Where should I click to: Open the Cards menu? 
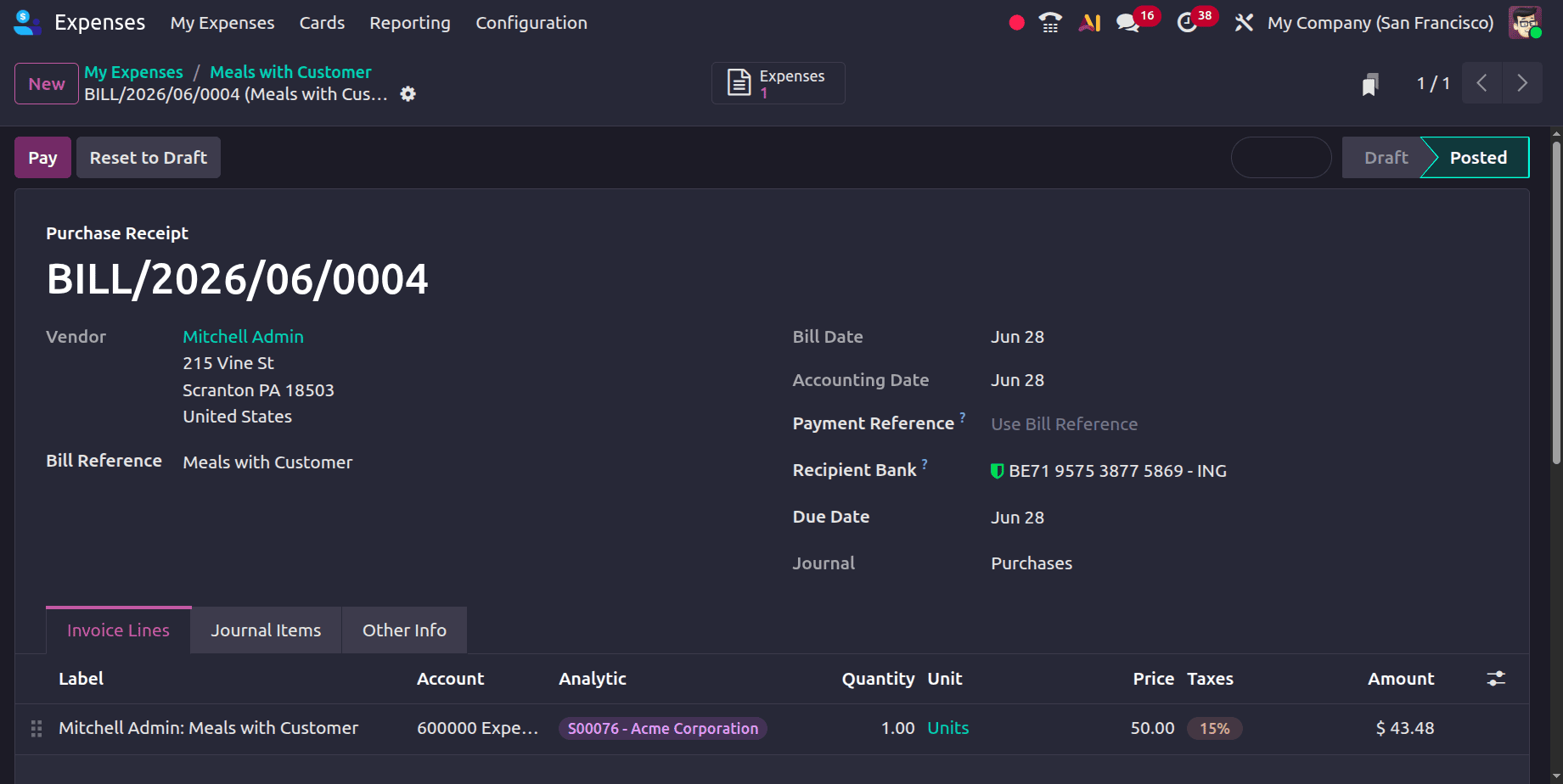click(322, 23)
